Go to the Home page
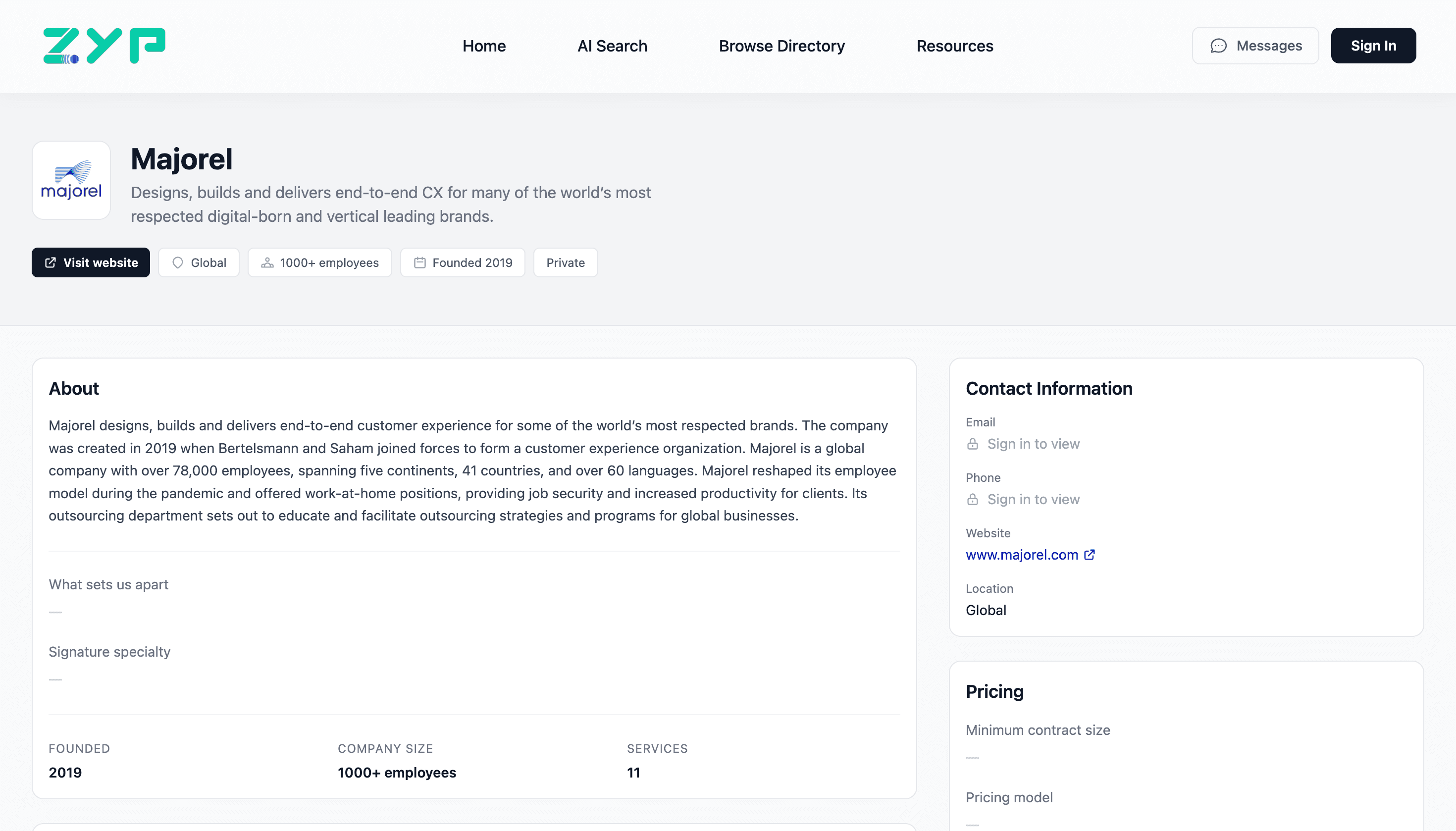This screenshot has width=1456, height=831. 484,46
